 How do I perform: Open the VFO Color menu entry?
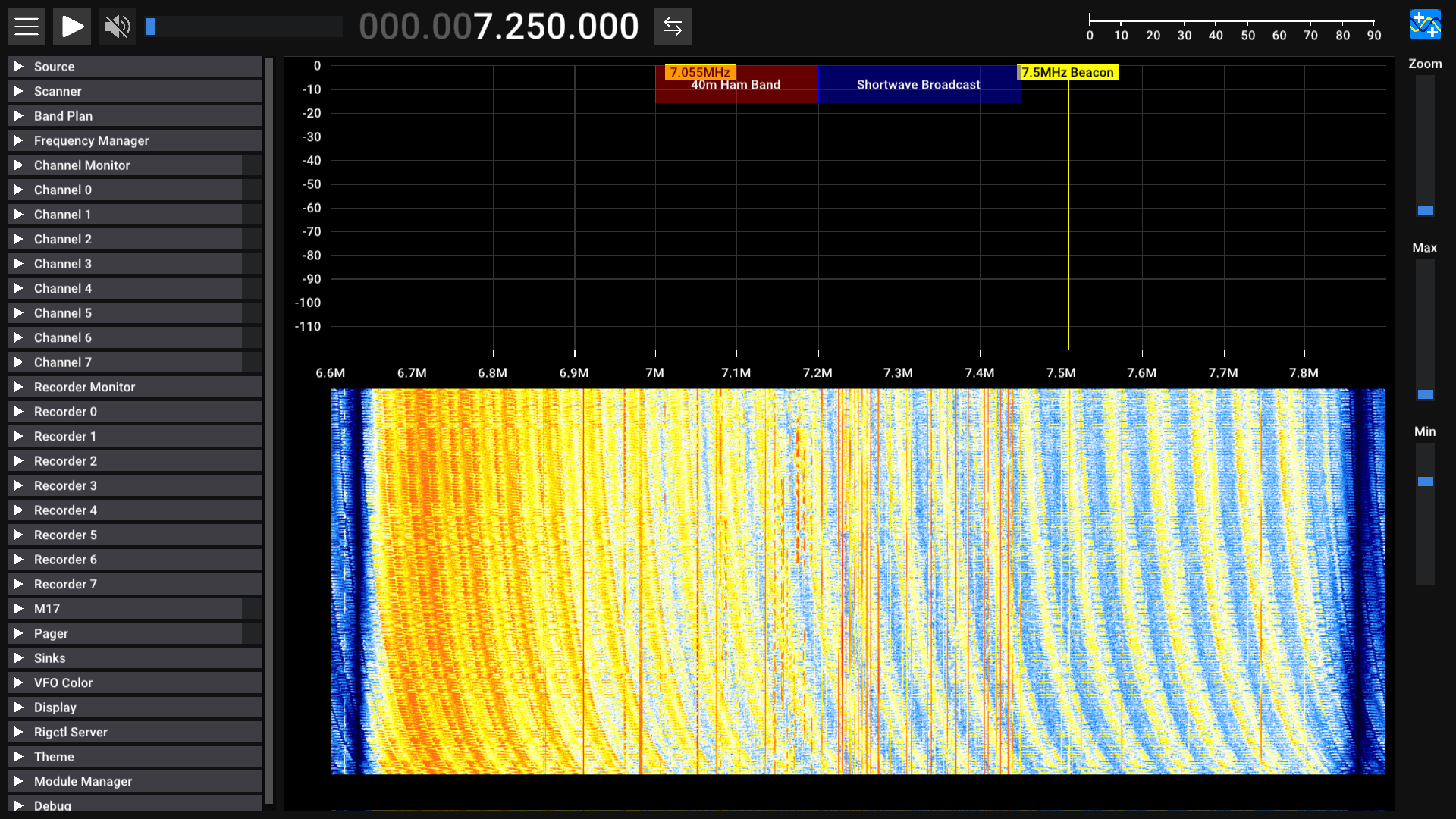coord(63,682)
